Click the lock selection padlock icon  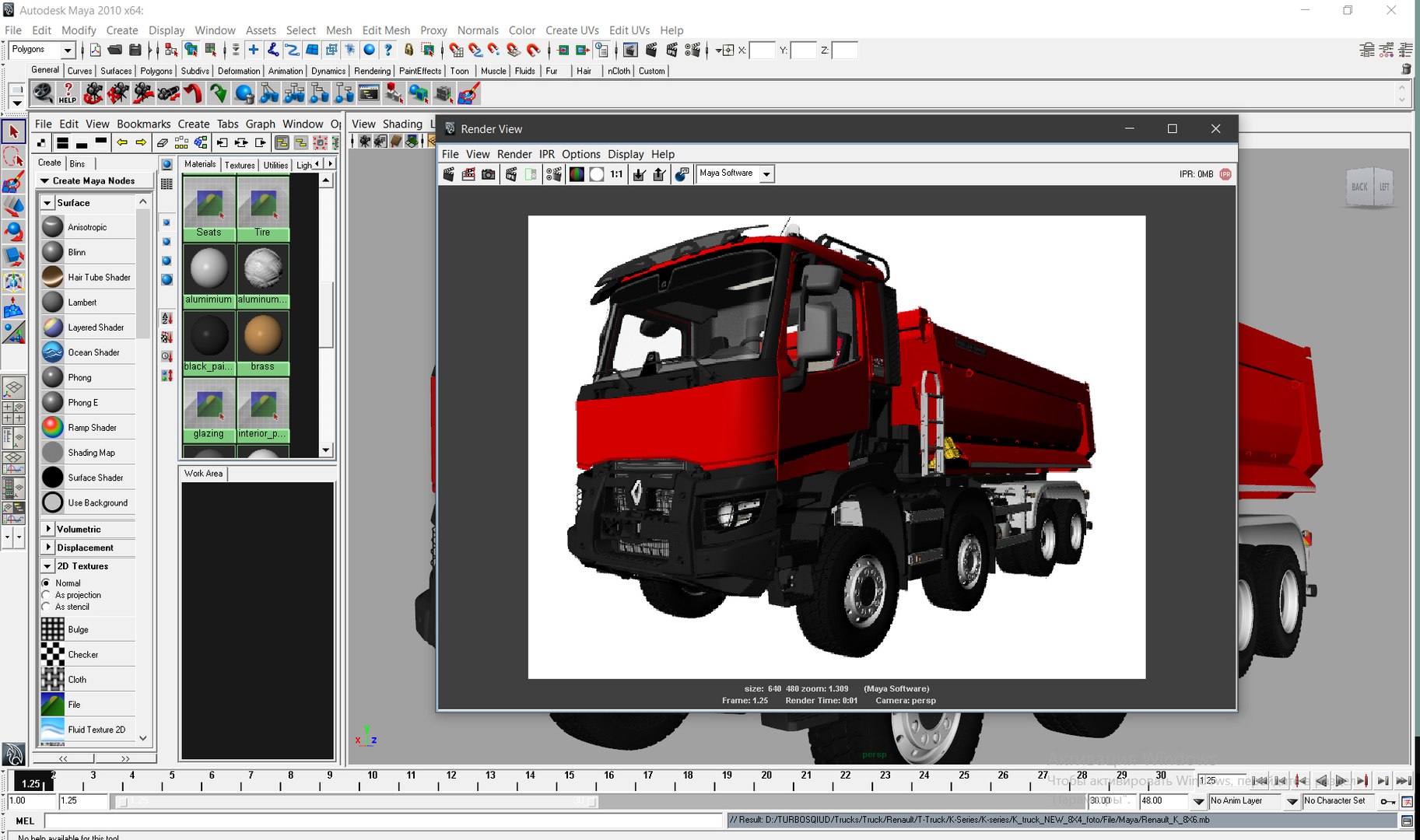point(408,50)
